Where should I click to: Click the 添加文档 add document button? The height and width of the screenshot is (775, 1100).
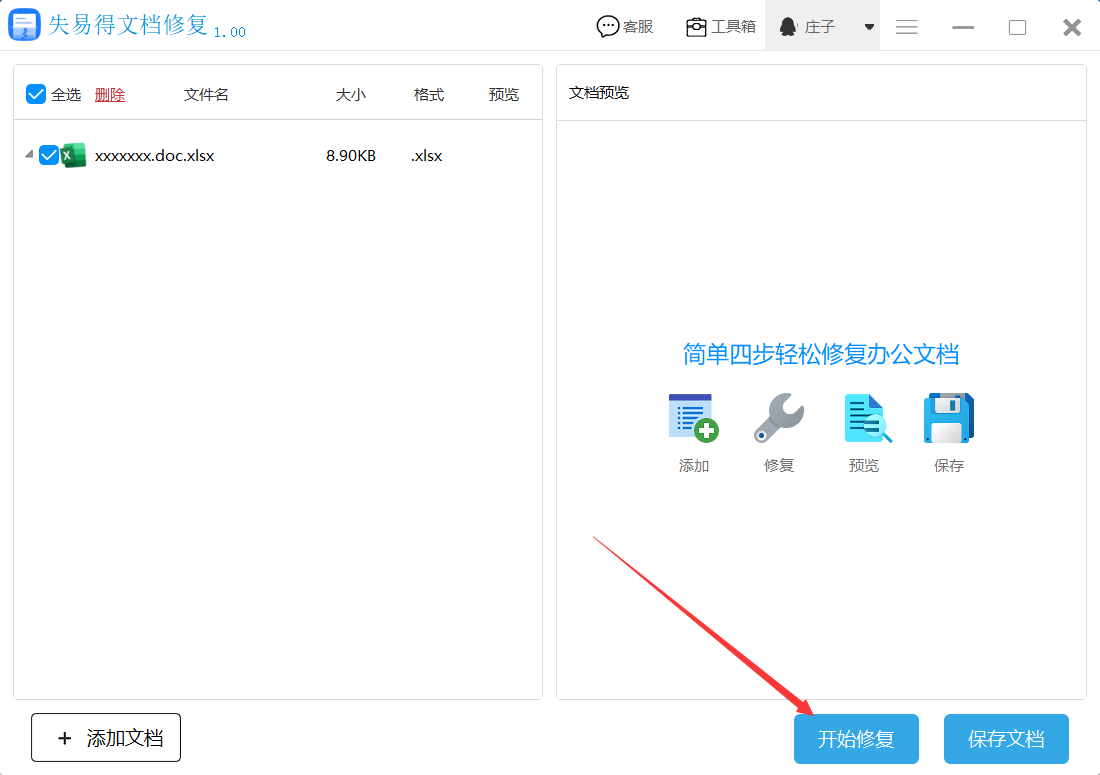pos(106,738)
